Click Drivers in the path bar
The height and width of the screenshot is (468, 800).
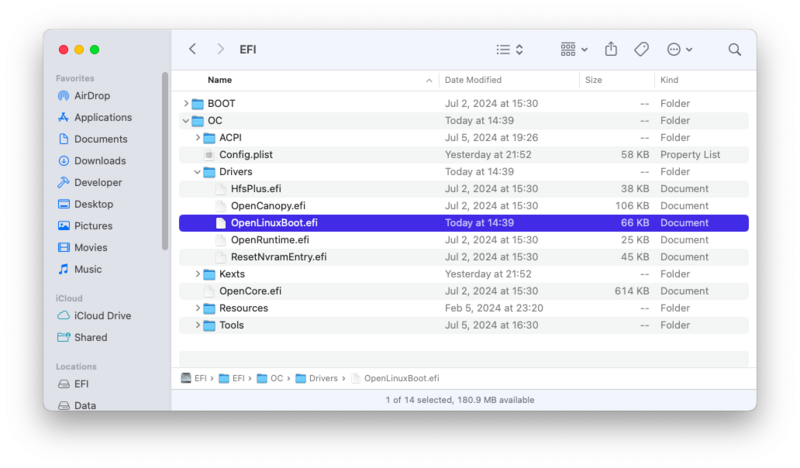(x=317, y=378)
